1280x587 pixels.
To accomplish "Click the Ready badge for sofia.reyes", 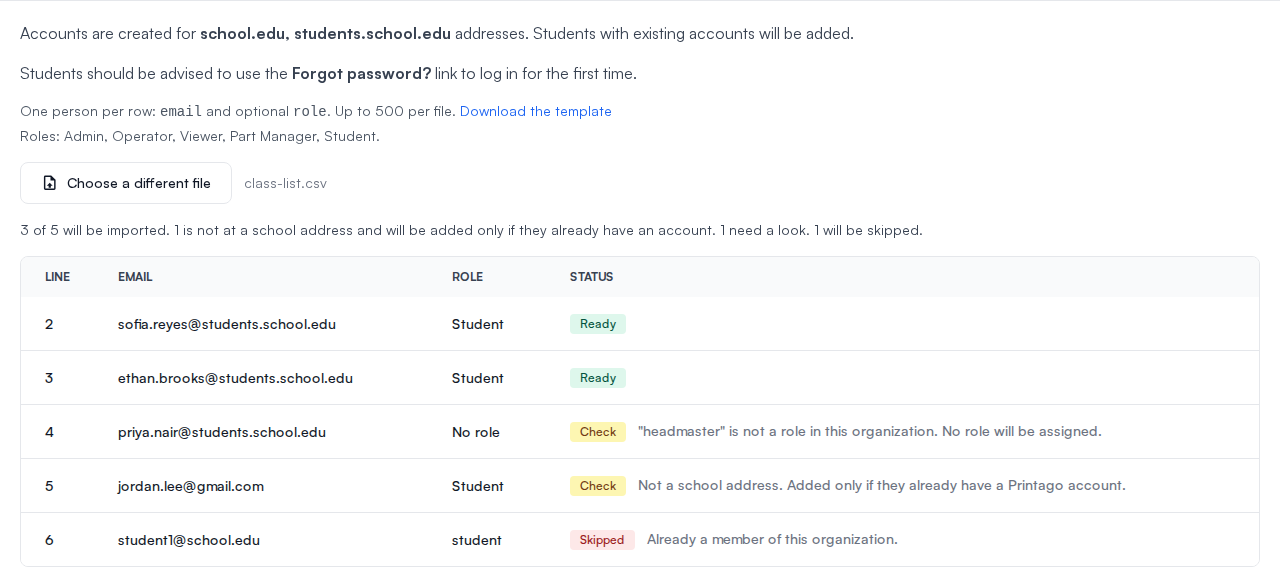I will pyautogui.click(x=598, y=324).
